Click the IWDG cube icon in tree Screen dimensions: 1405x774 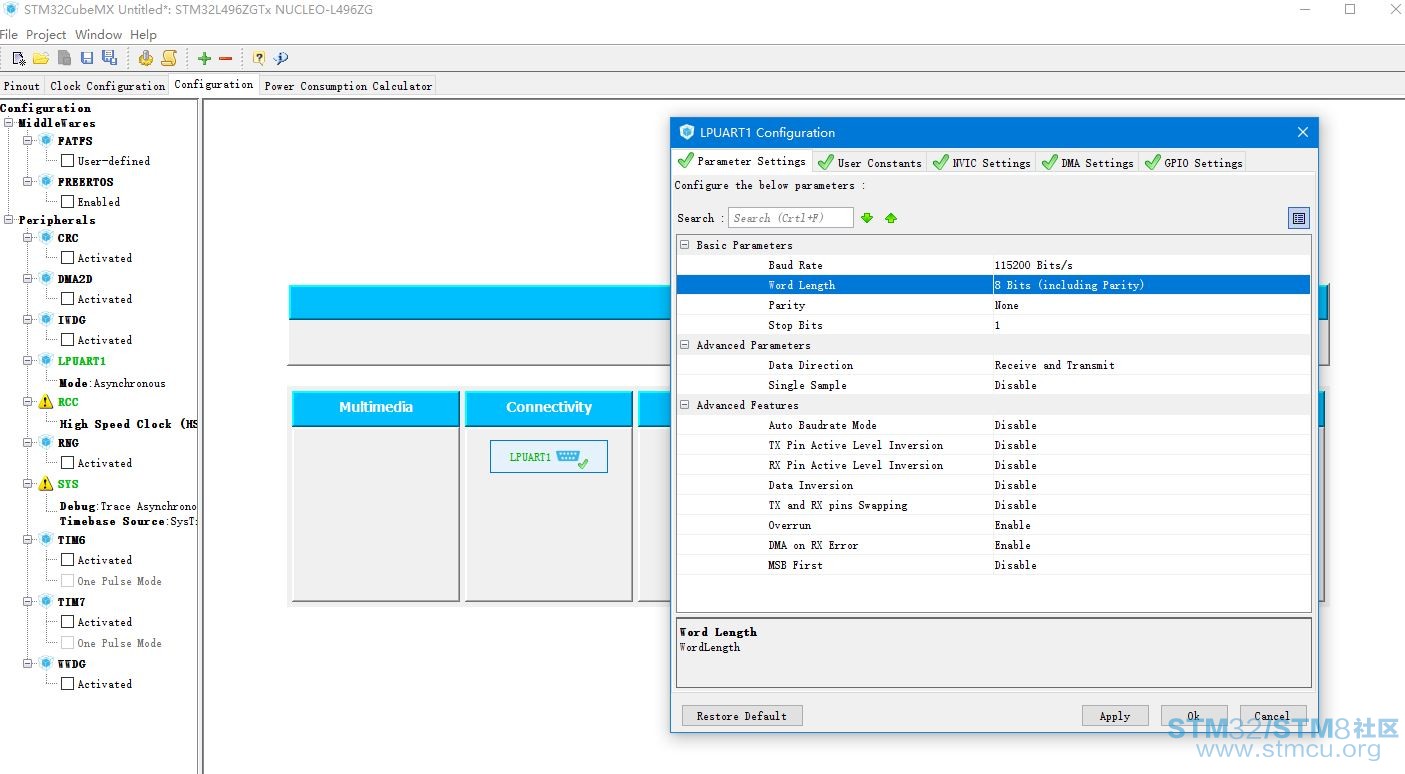pyautogui.click(x=45, y=320)
